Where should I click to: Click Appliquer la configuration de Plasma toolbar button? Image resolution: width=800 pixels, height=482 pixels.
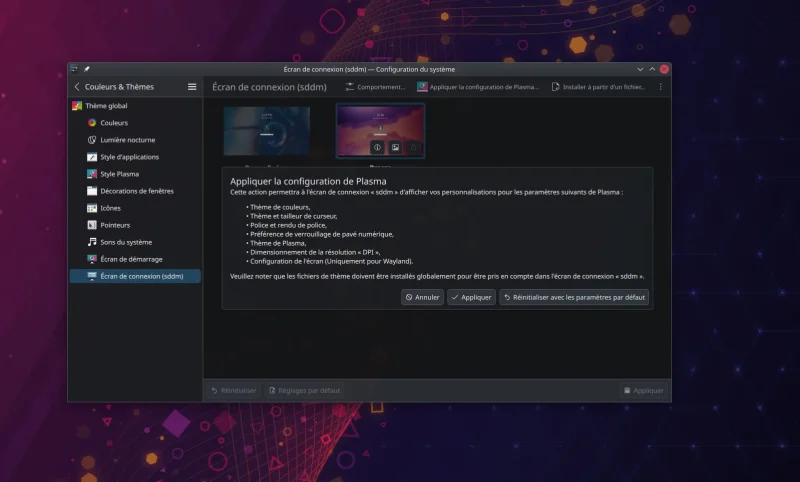coord(478,87)
